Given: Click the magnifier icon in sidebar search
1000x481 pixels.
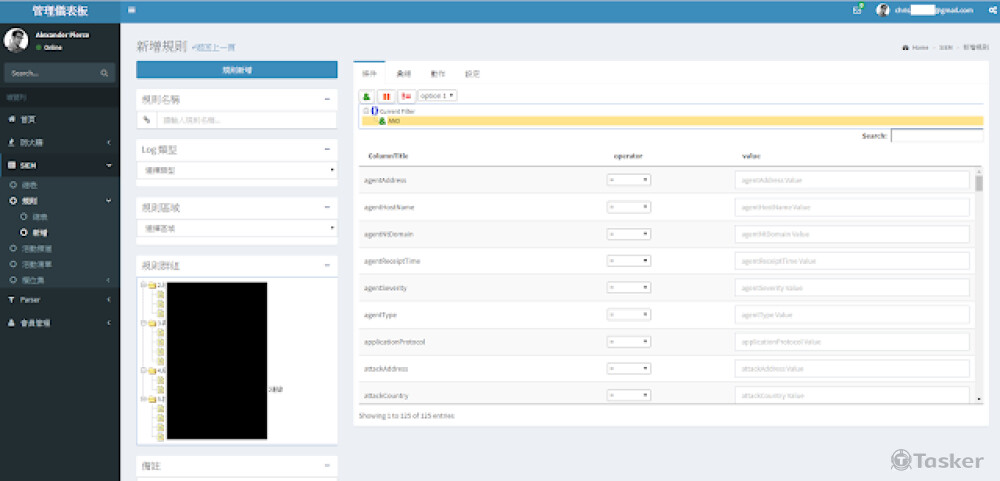Looking at the screenshot, I should (x=104, y=74).
